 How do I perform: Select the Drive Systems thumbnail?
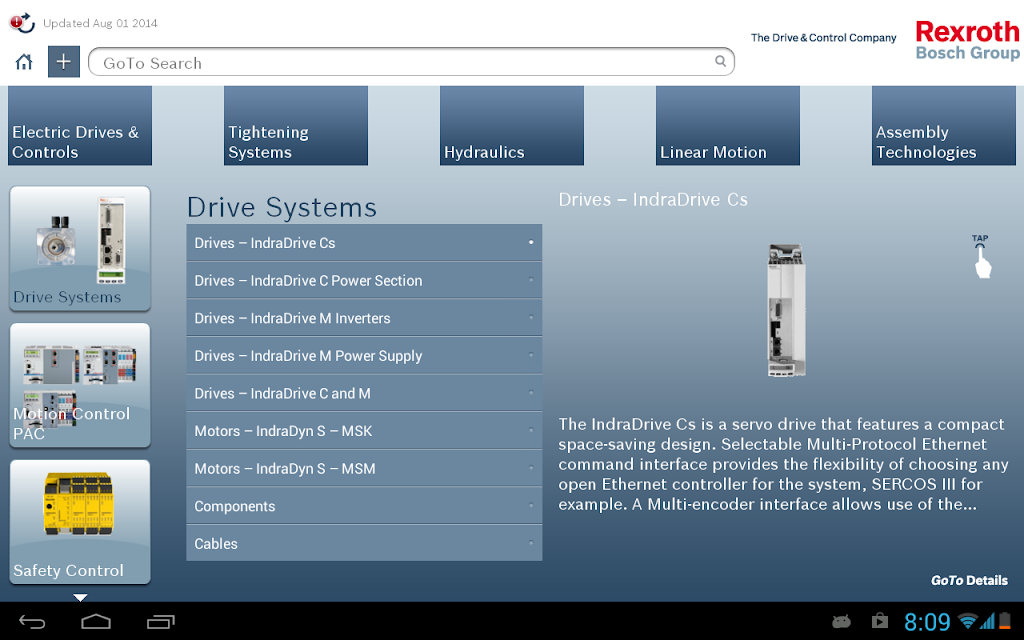(x=80, y=248)
